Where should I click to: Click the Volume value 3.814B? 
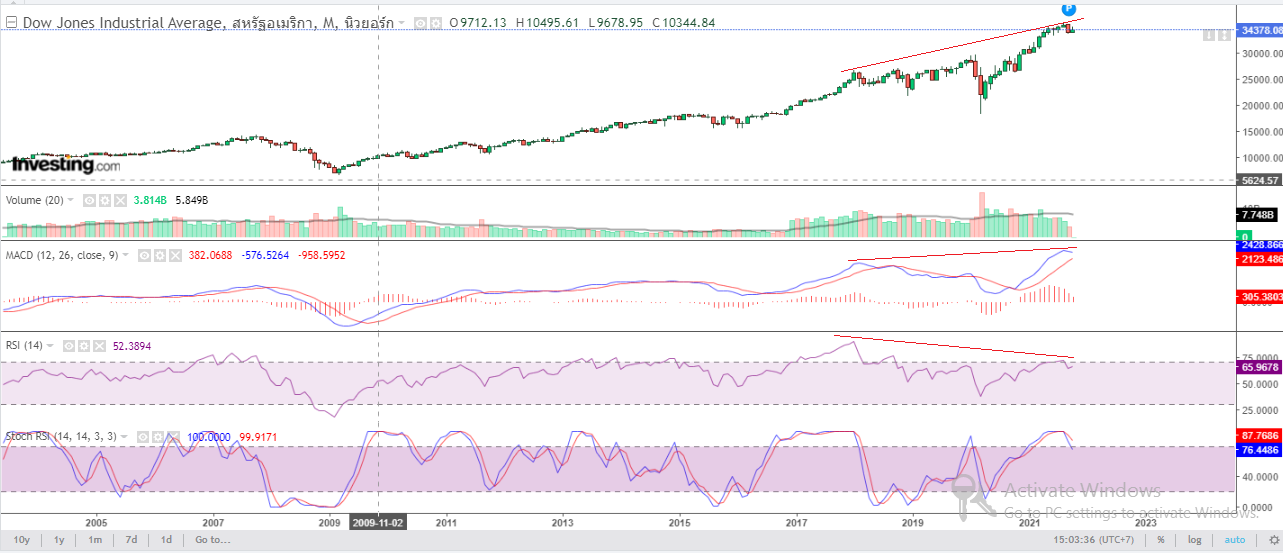tap(152, 200)
